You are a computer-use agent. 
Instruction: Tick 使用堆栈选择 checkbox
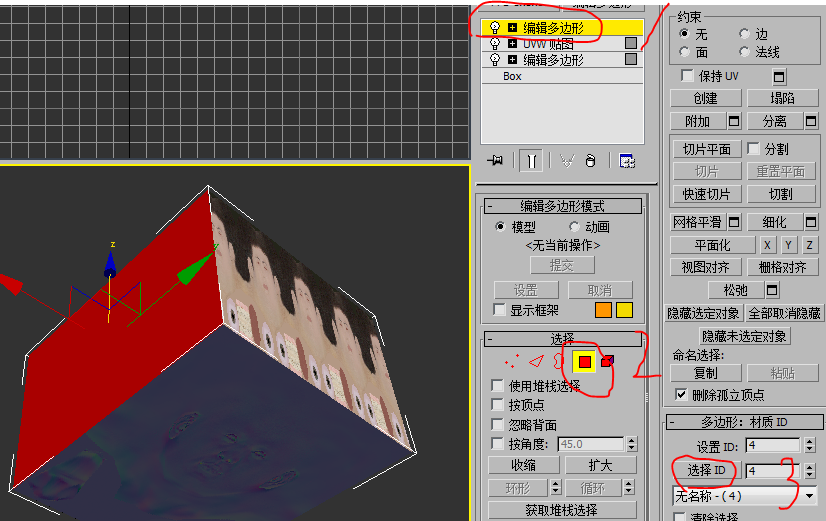tap(497, 386)
